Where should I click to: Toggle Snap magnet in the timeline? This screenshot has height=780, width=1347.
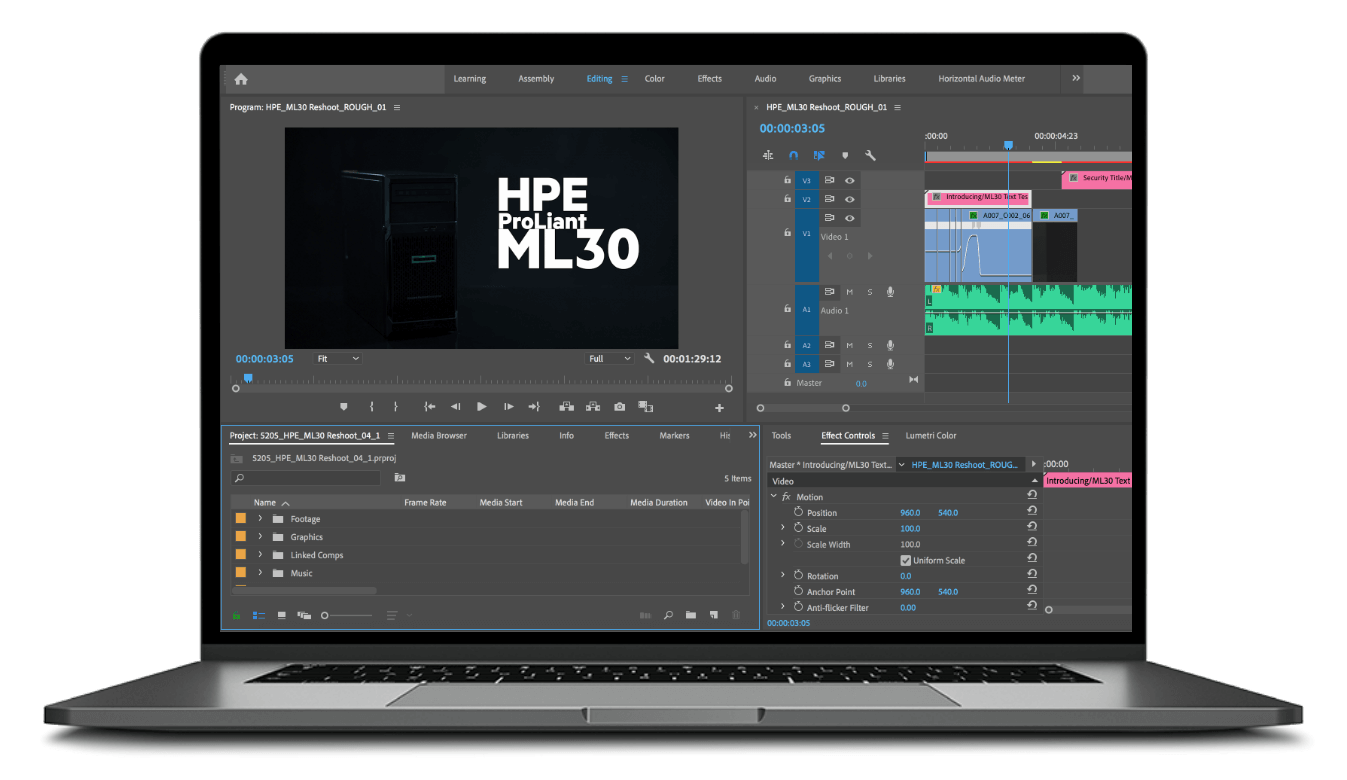794,155
